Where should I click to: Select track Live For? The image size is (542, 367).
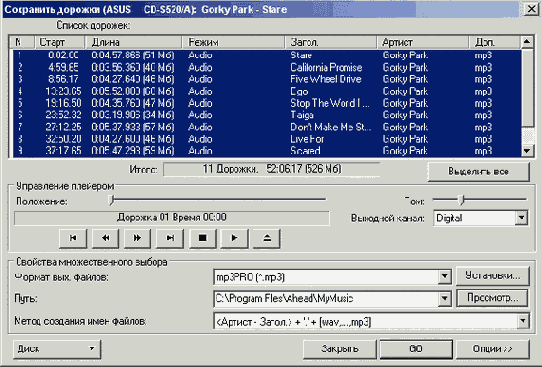tap(267, 139)
